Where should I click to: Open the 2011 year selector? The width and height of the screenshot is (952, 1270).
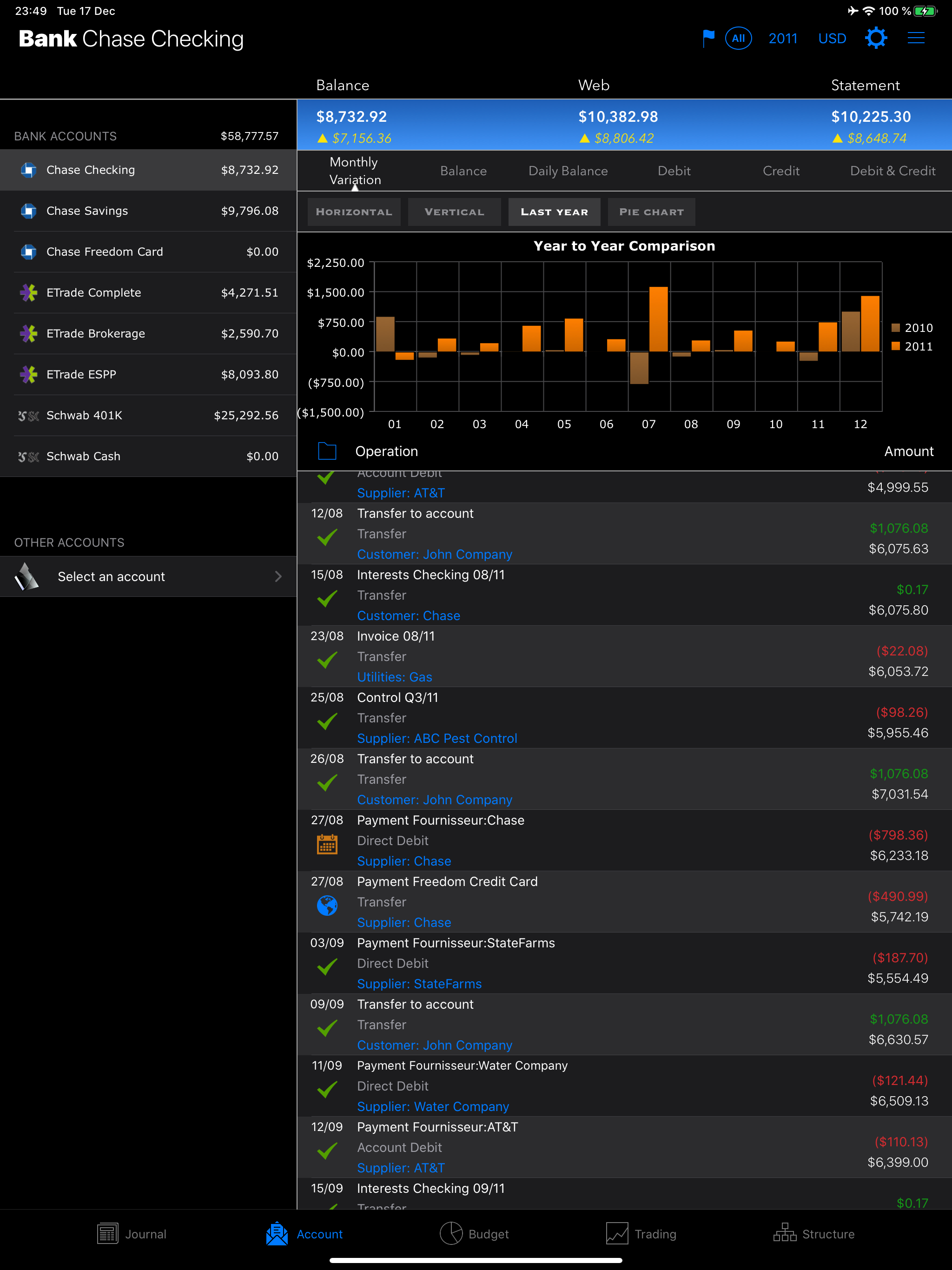coord(783,39)
